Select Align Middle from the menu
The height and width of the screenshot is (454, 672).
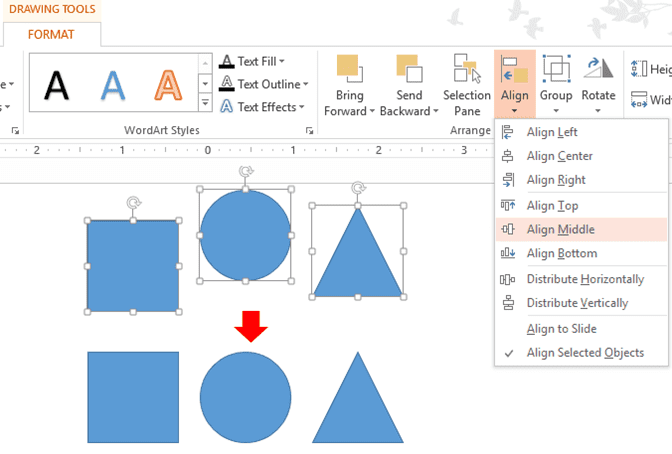point(581,229)
